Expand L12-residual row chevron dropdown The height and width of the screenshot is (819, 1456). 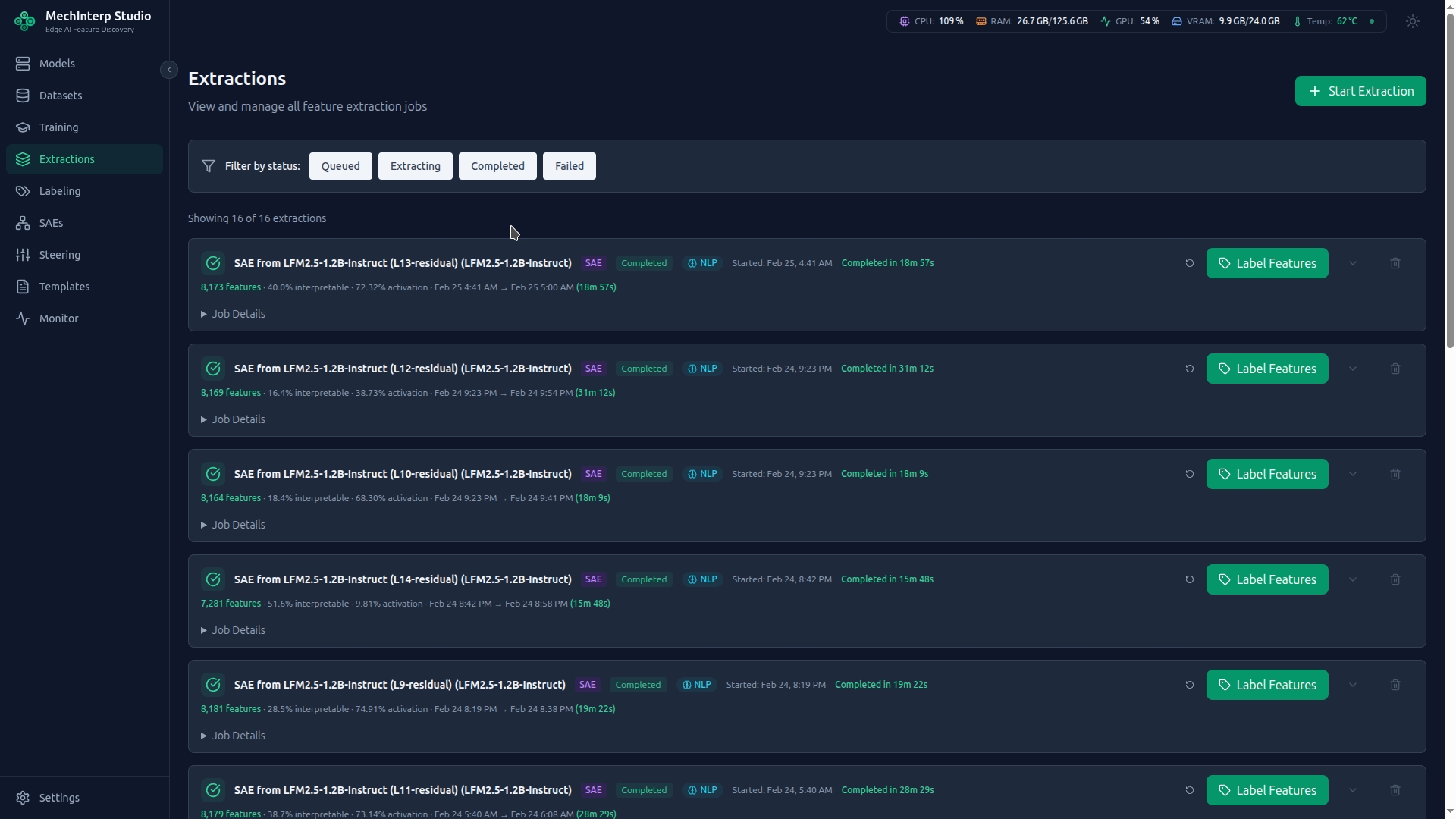(1353, 369)
